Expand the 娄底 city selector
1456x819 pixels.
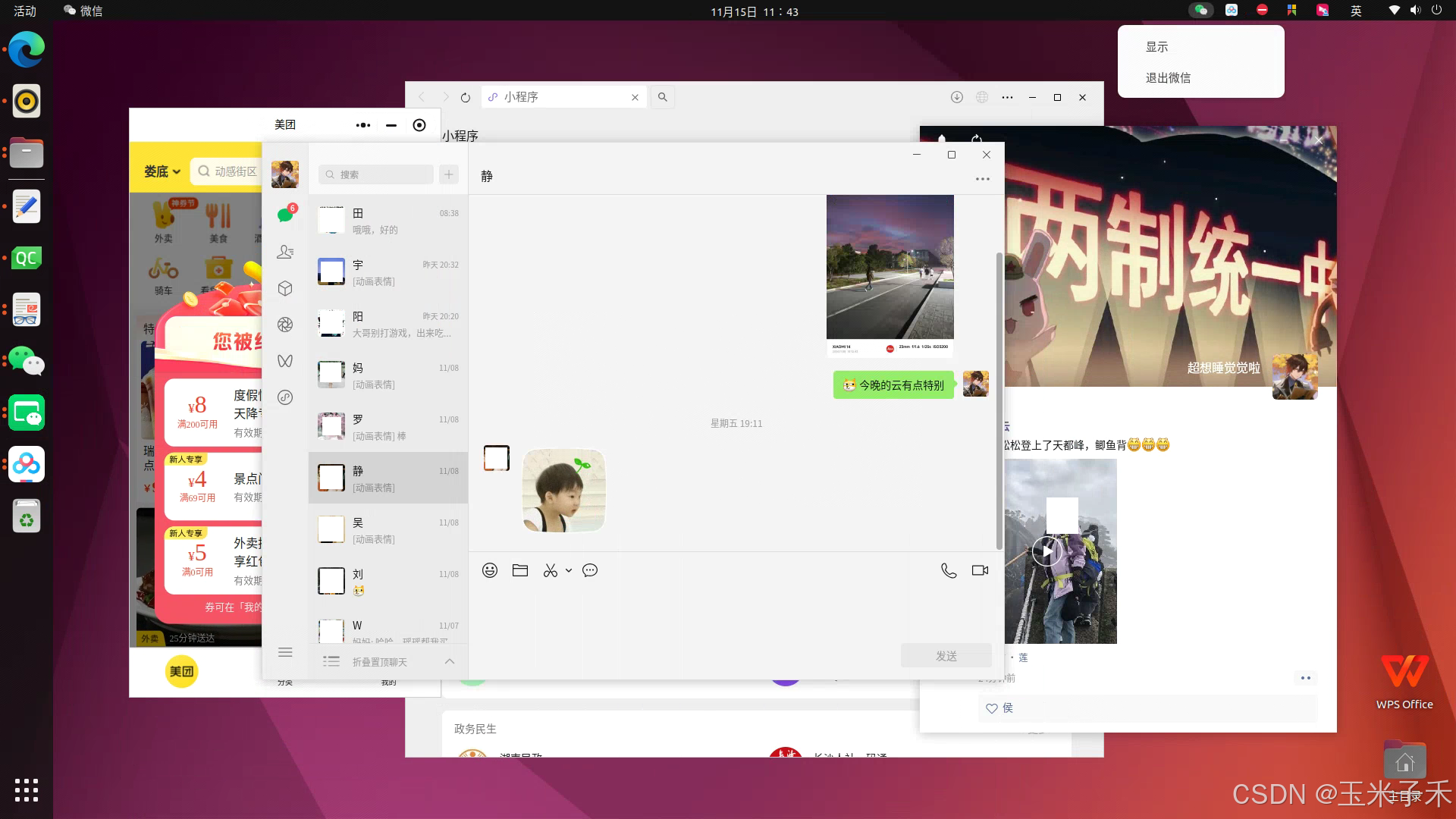[162, 171]
